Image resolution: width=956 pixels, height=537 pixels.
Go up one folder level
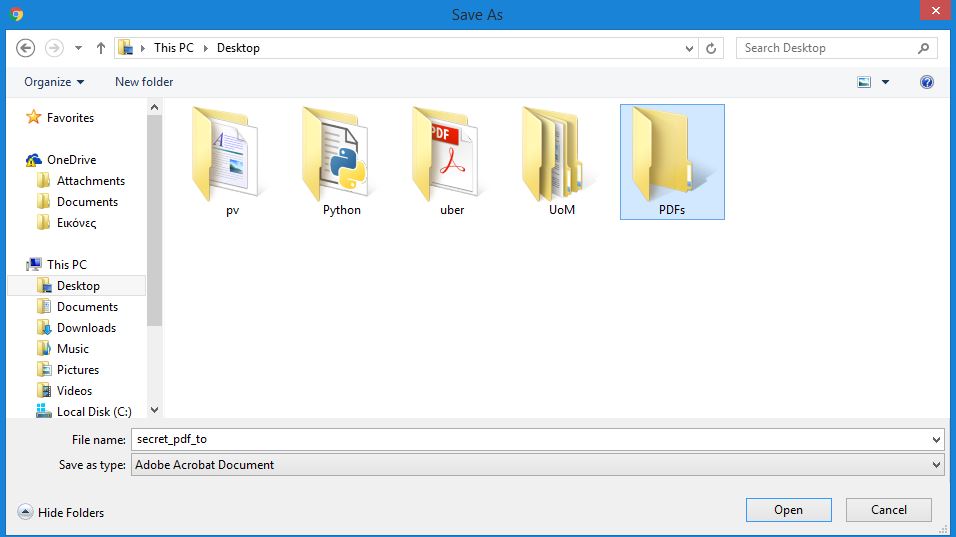click(x=101, y=48)
